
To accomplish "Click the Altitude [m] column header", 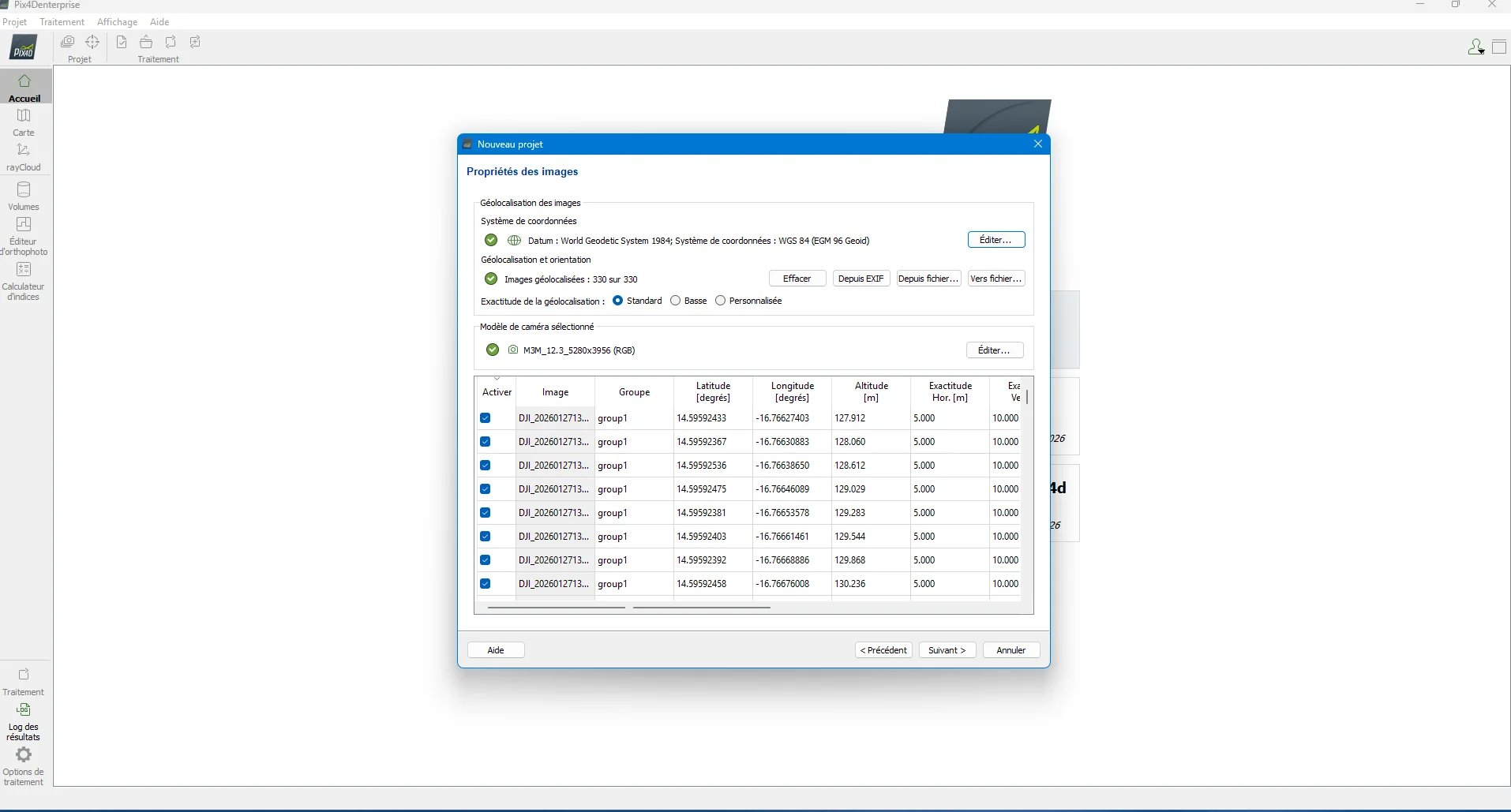I will pyautogui.click(x=872, y=392).
